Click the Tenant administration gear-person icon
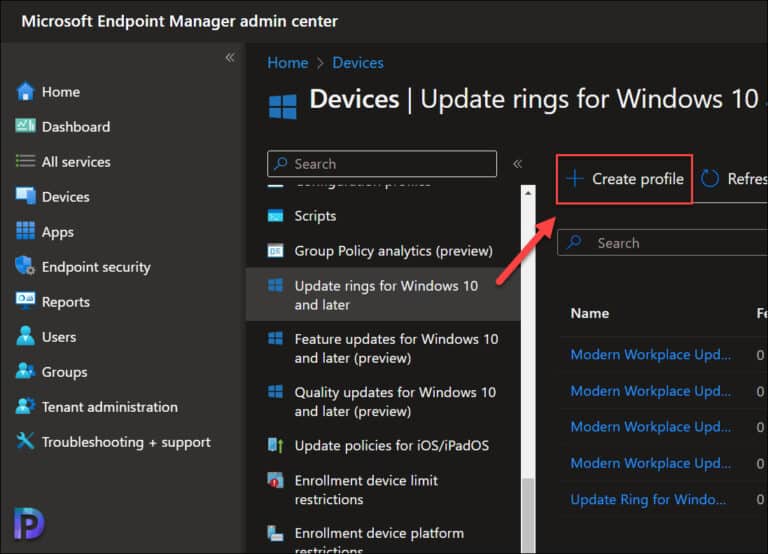Viewport: 768px width, 554px height. (25, 406)
